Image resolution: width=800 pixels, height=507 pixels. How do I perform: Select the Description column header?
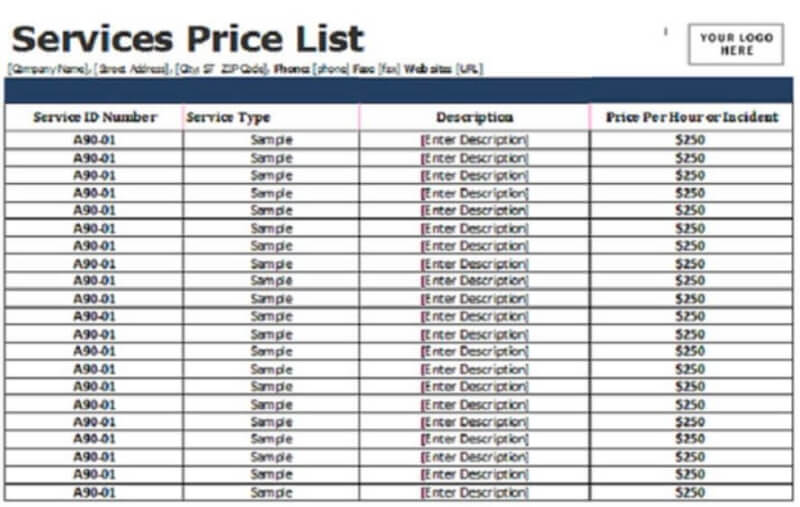(474, 117)
